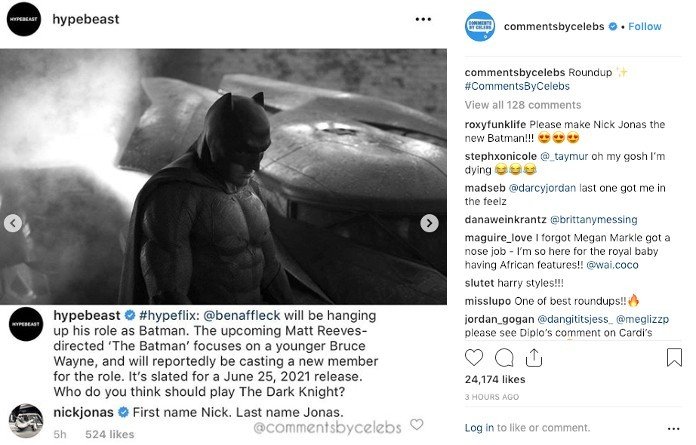Viewport: 696px width, 445px height.
Task: Open the hypebeast three-dot options menu
Action: click(x=424, y=19)
